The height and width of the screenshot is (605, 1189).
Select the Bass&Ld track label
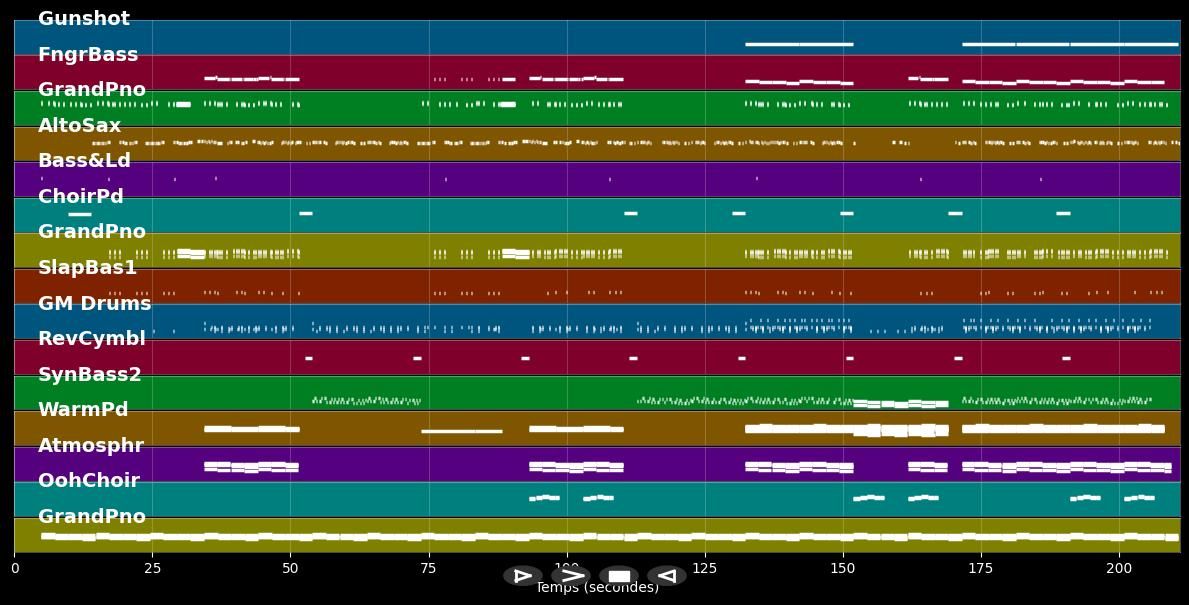(x=84, y=161)
